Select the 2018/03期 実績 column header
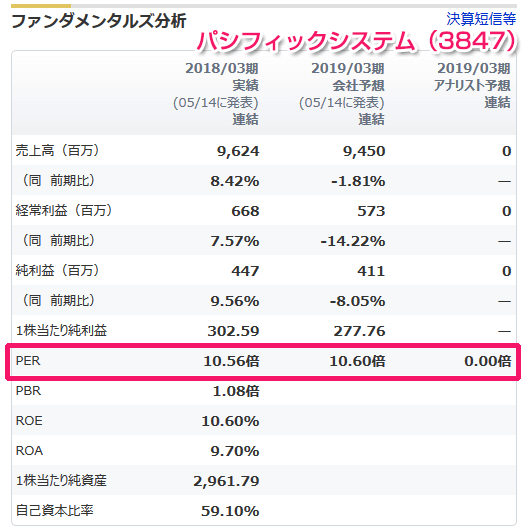Viewport: 528px width, 529px height. click(x=216, y=94)
